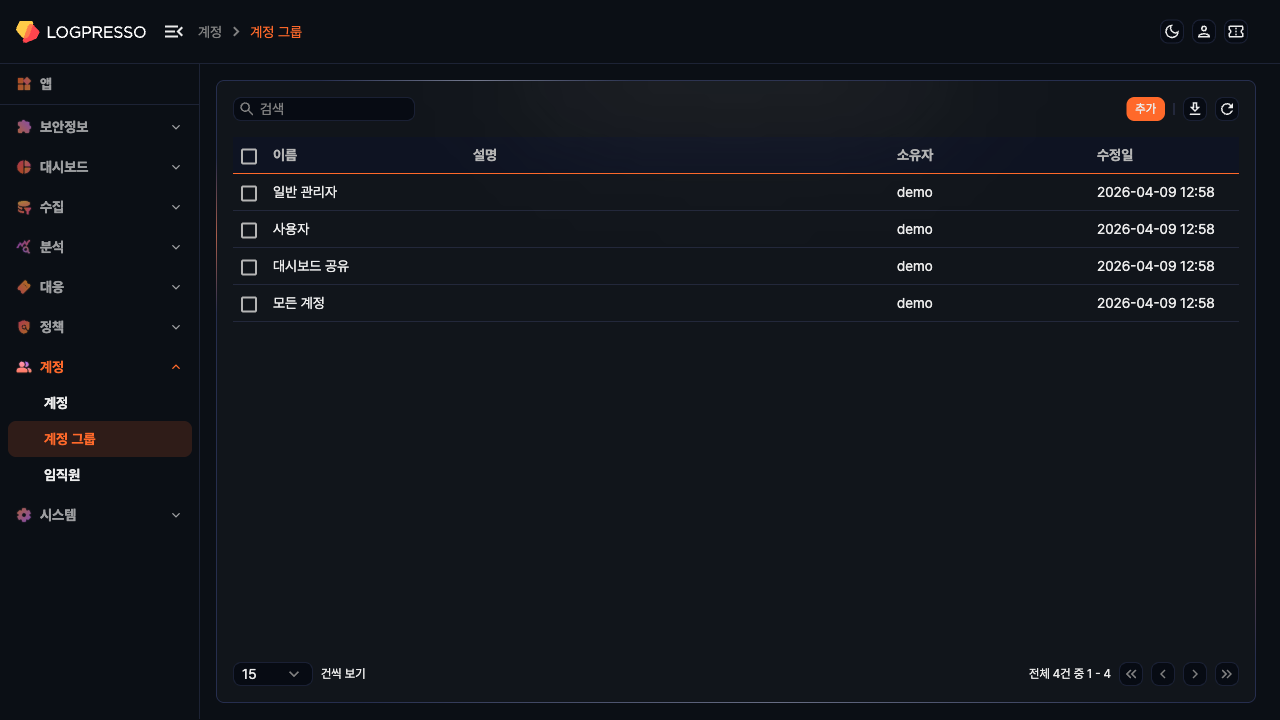Click the 계정 breadcrumb link
The image size is (1280, 720).
pos(210,32)
